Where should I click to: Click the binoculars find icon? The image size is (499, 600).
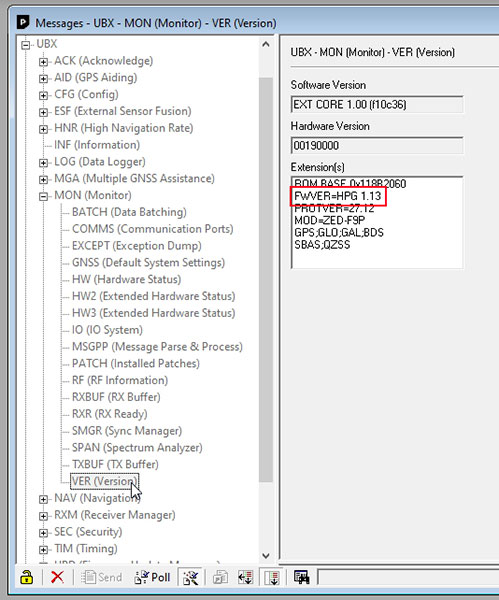pos(302,577)
